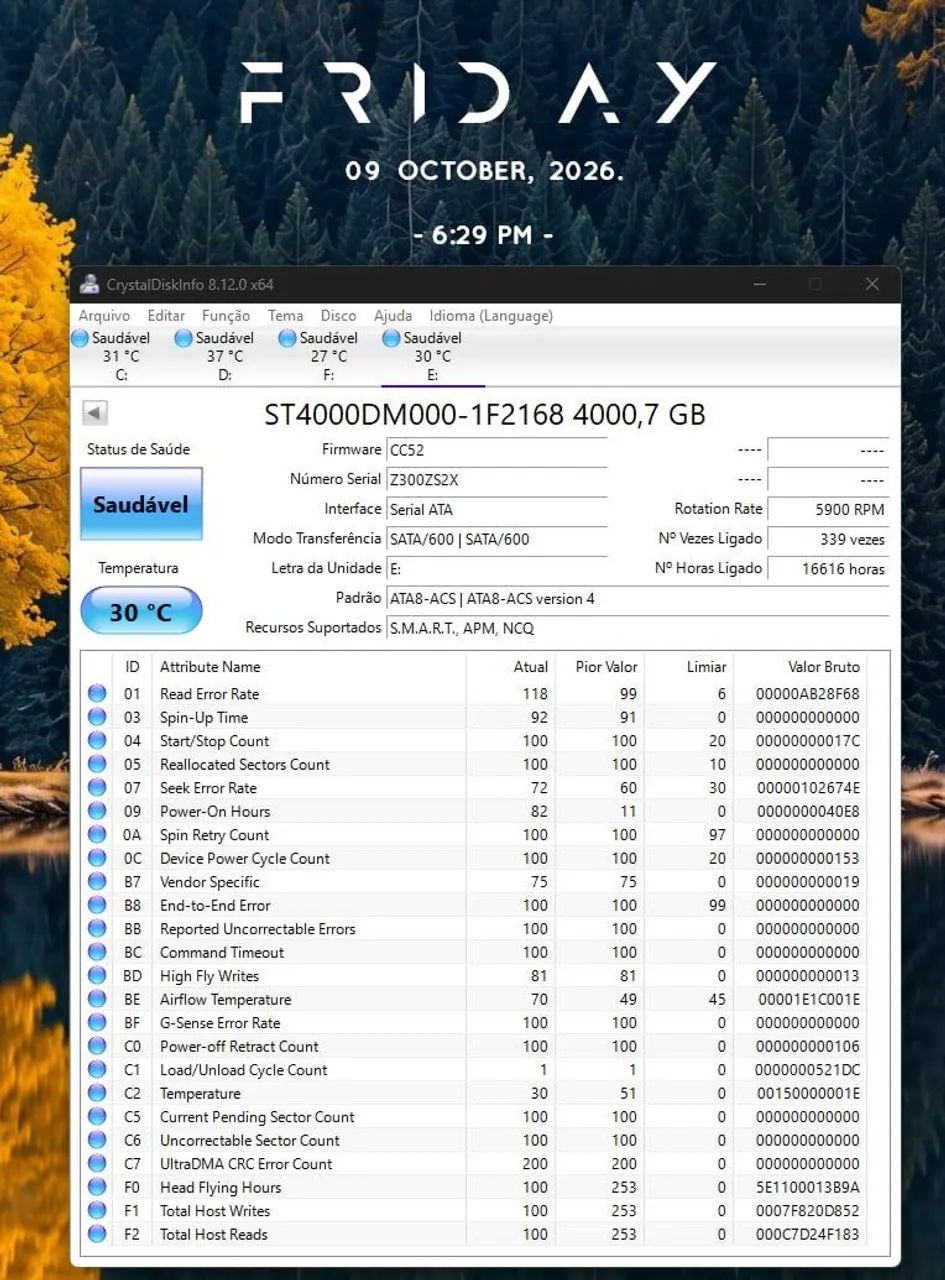Viewport: 945px width, 1280px height.
Task: Click the Pior Valor column header
Action: click(607, 667)
